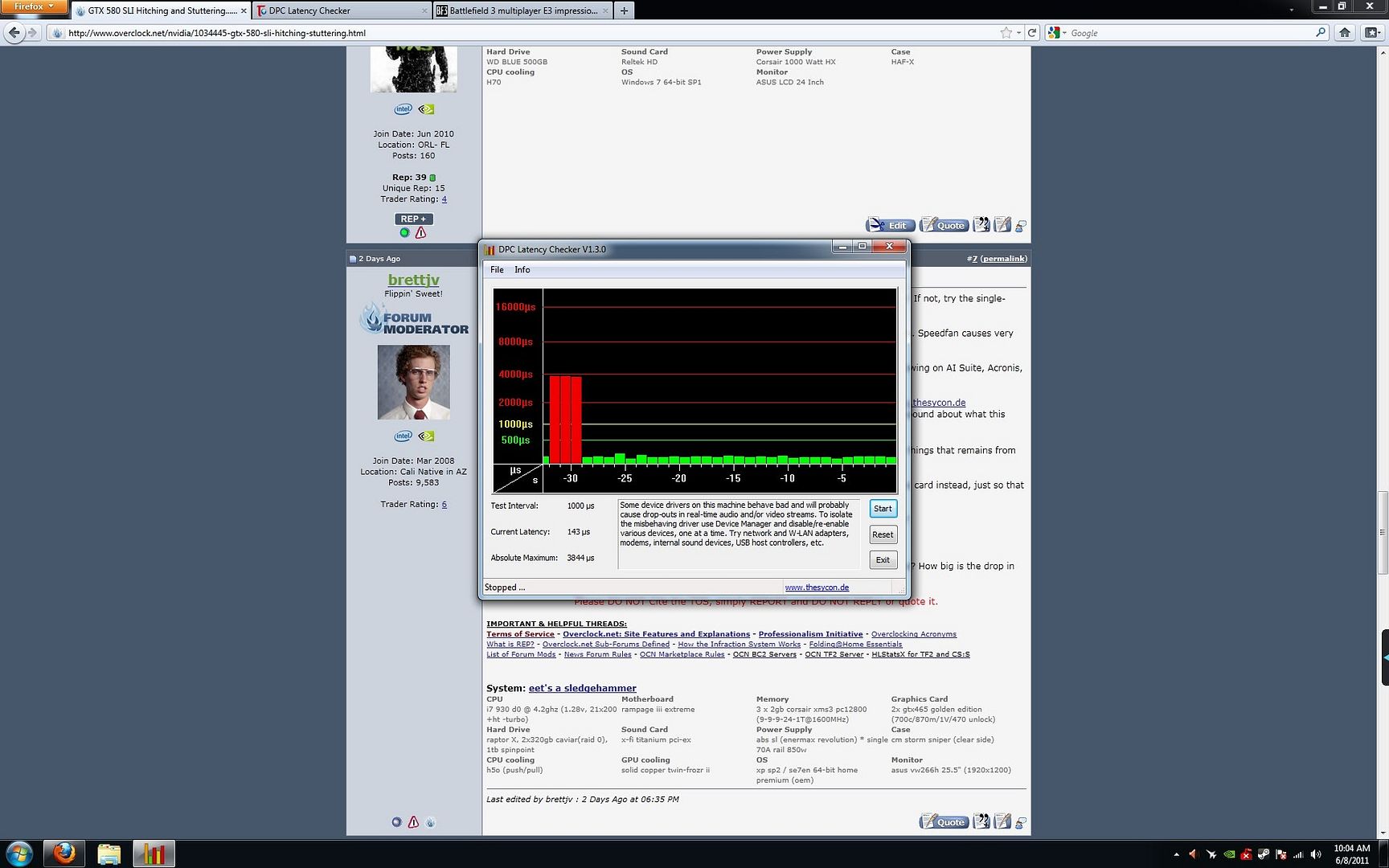The image size is (1389, 868).
Task: Open the Bookmarks toolbar dropdown button
Action: pos(1371,33)
